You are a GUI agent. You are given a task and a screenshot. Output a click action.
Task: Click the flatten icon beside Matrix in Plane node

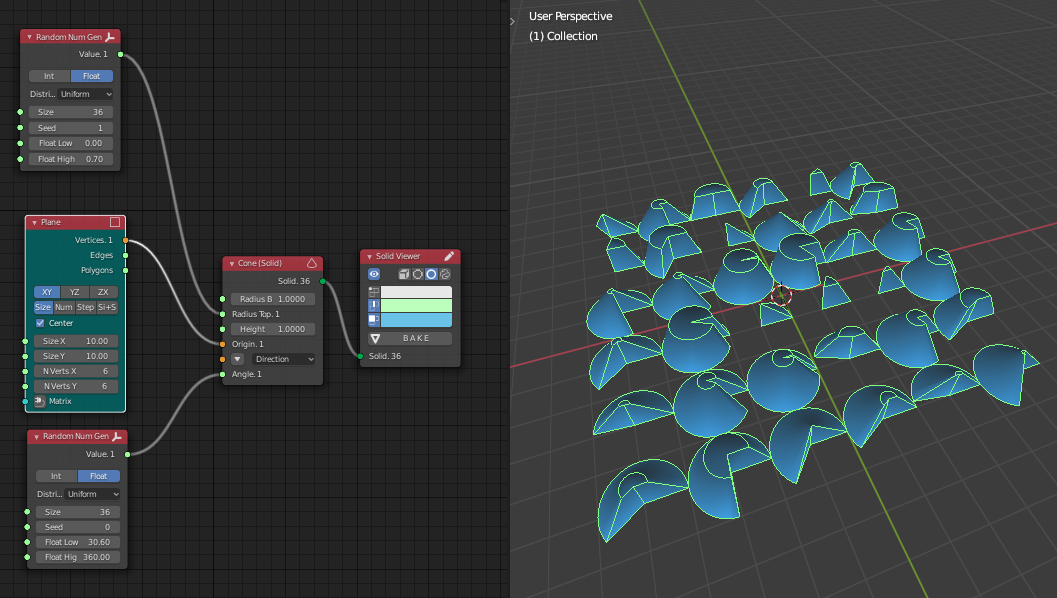coord(39,401)
